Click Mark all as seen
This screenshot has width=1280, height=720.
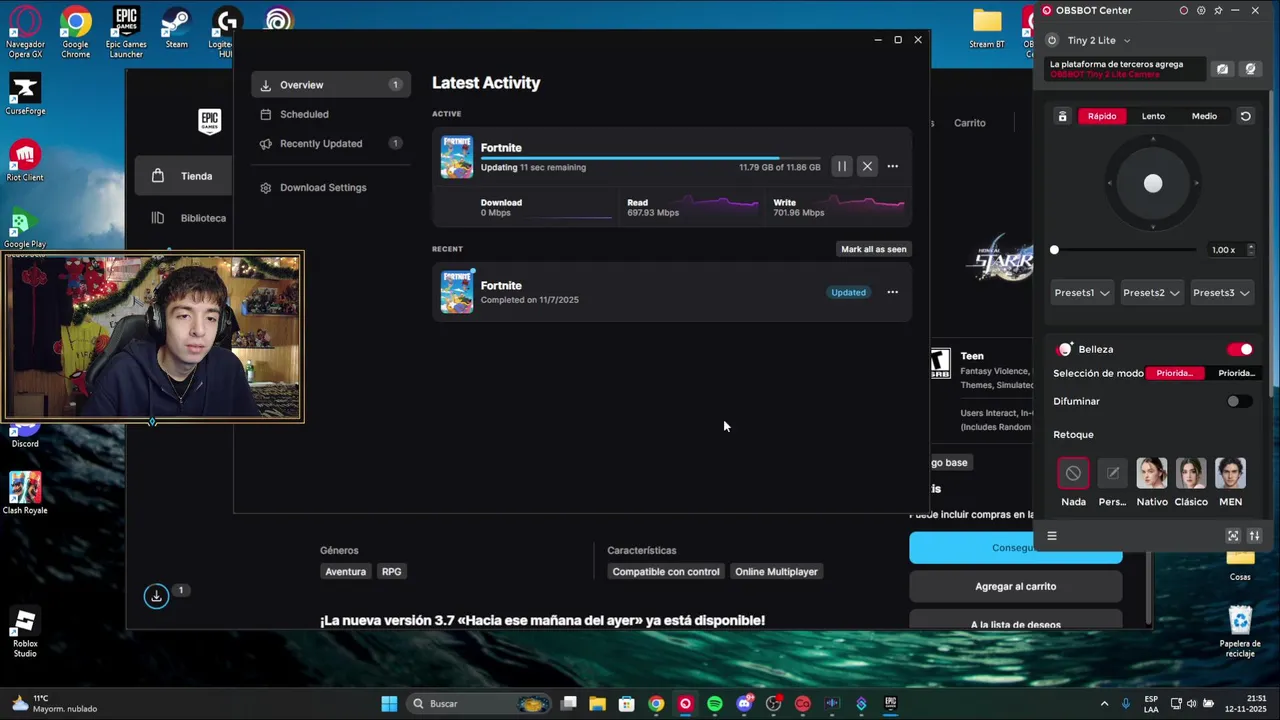(x=874, y=249)
